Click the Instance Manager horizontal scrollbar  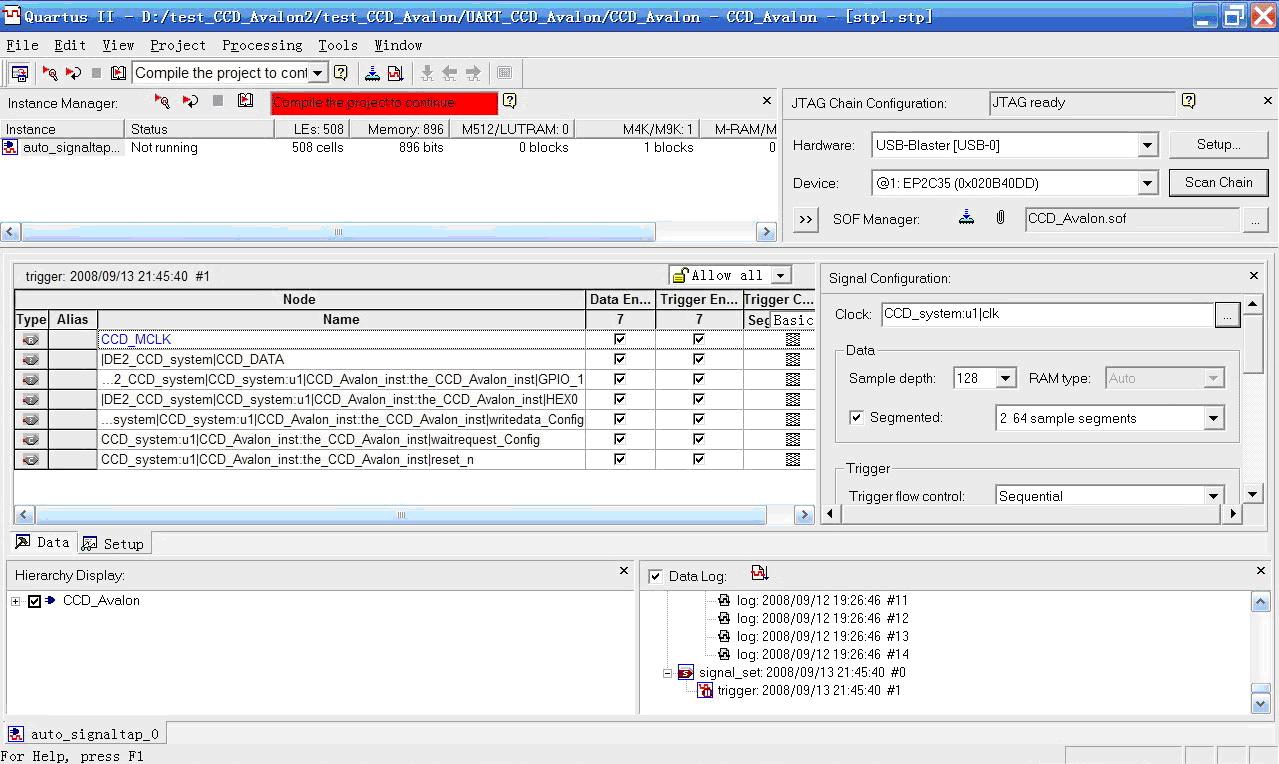[x=338, y=232]
